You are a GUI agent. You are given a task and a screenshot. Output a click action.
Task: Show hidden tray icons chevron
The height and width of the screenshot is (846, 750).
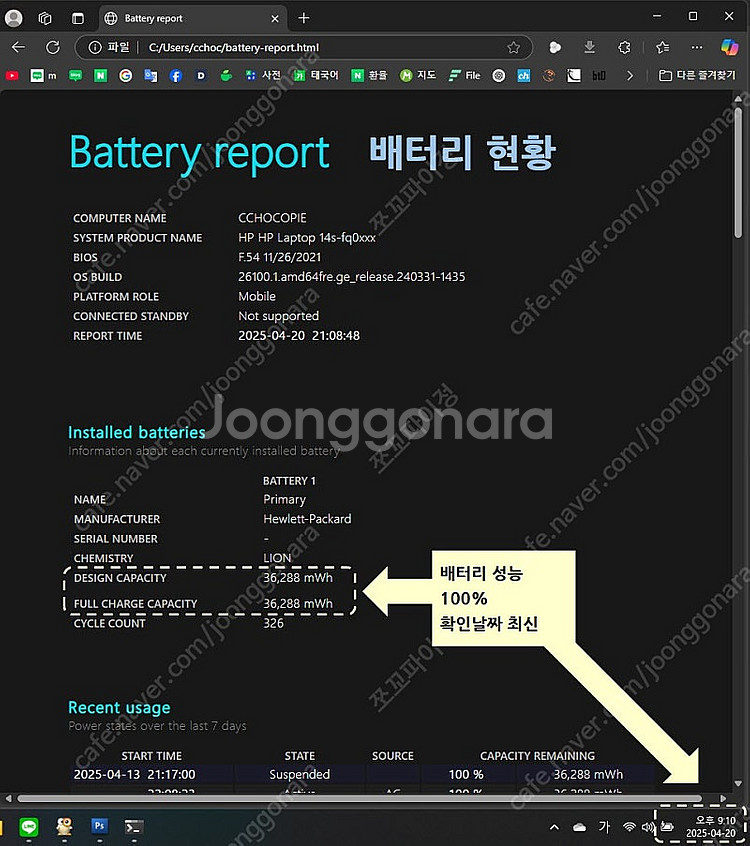[554, 827]
